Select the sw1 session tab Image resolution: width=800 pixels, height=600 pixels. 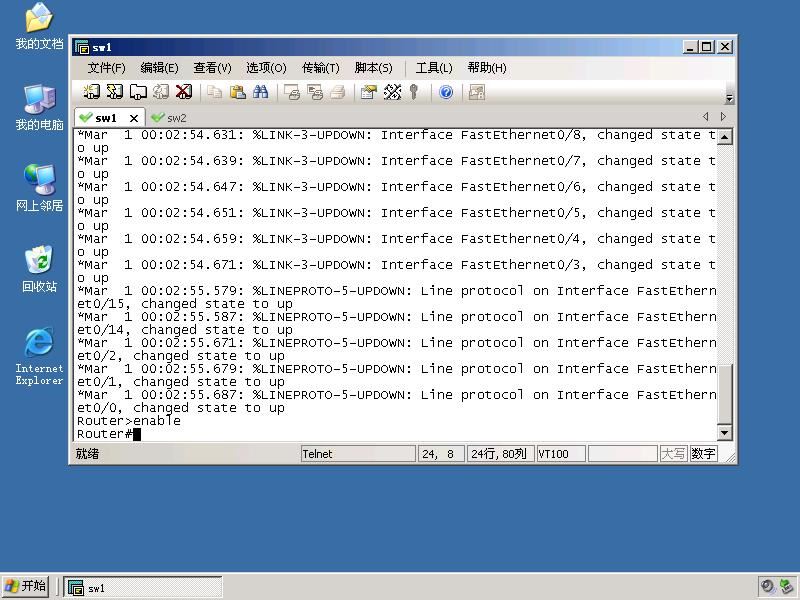106,118
